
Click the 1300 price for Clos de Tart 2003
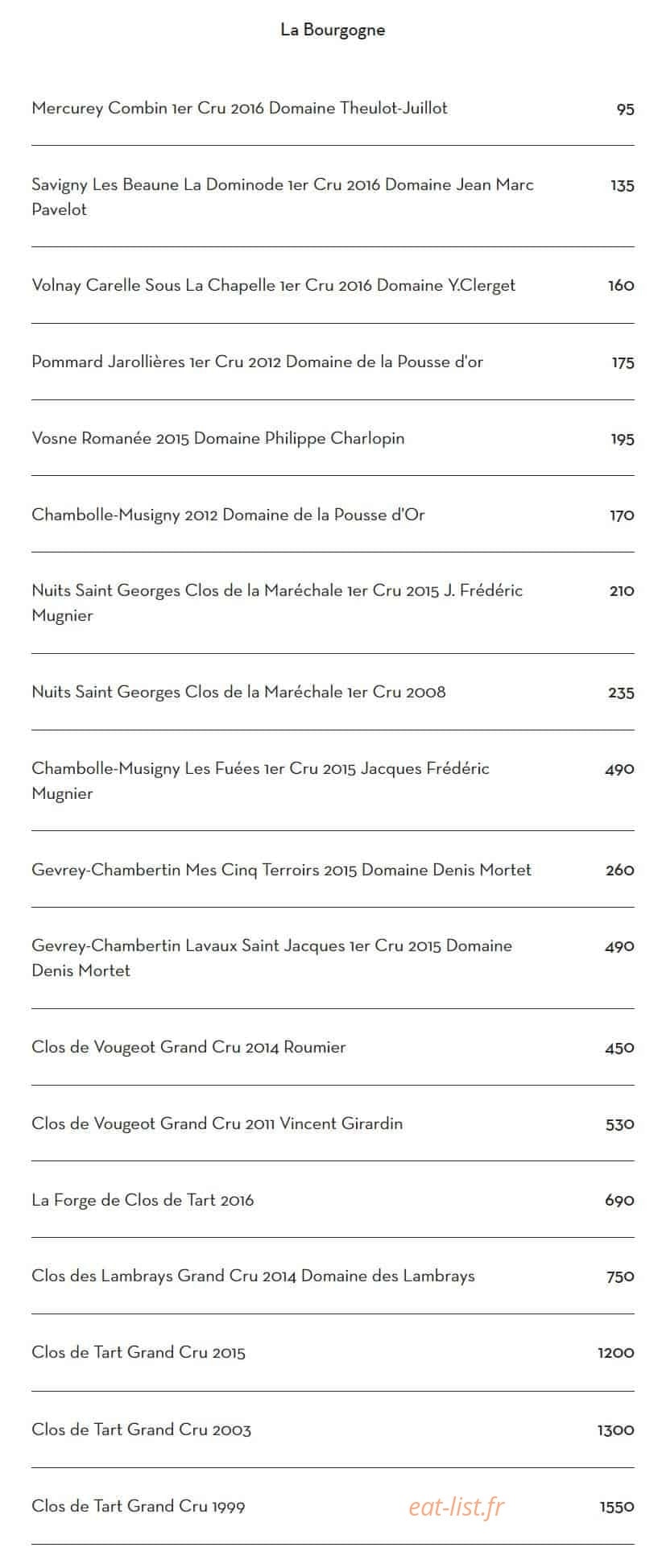(x=615, y=1430)
